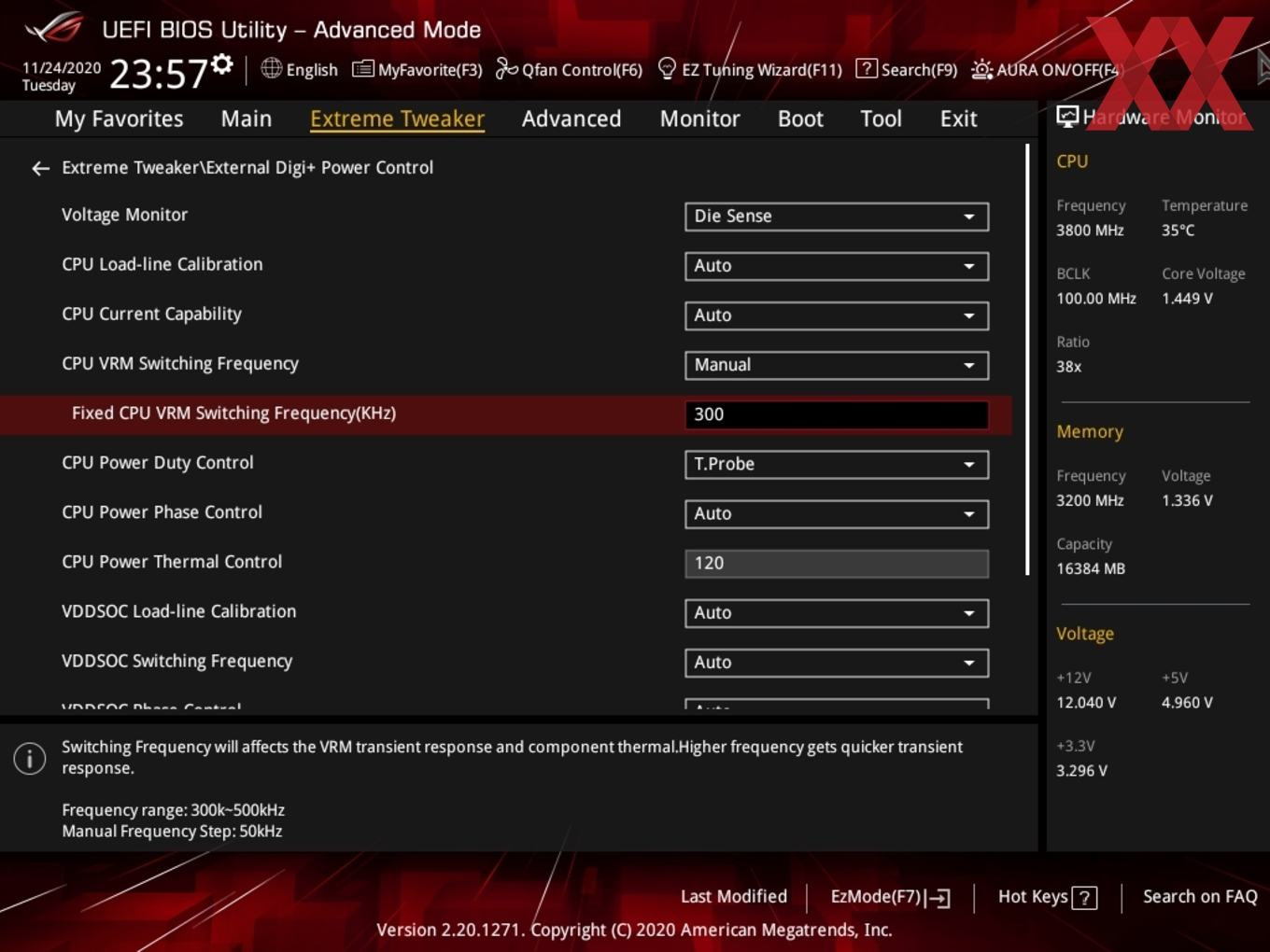Click the breadcrumb External Digi+ Power Control
Image resolution: width=1270 pixels, height=952 pixels.
click(x=319, y=168)
